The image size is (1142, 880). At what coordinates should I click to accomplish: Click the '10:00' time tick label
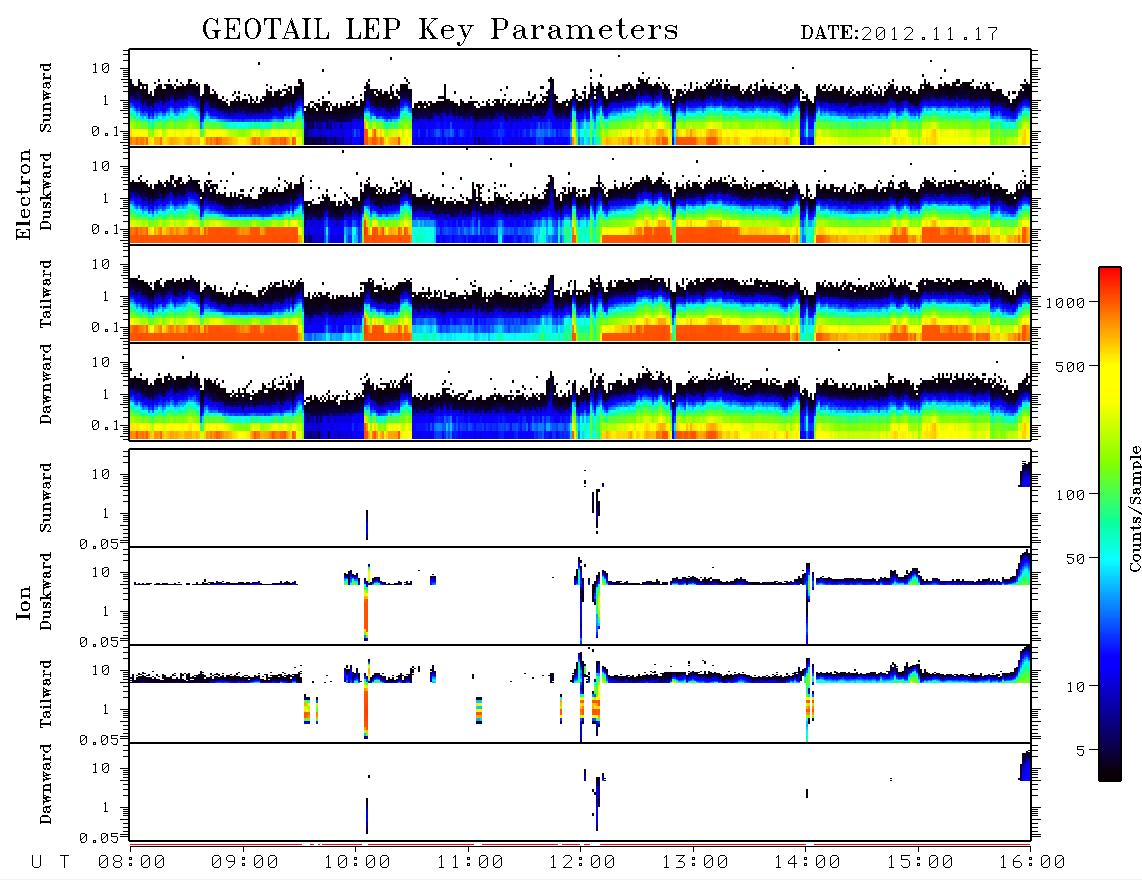point(357,862)
